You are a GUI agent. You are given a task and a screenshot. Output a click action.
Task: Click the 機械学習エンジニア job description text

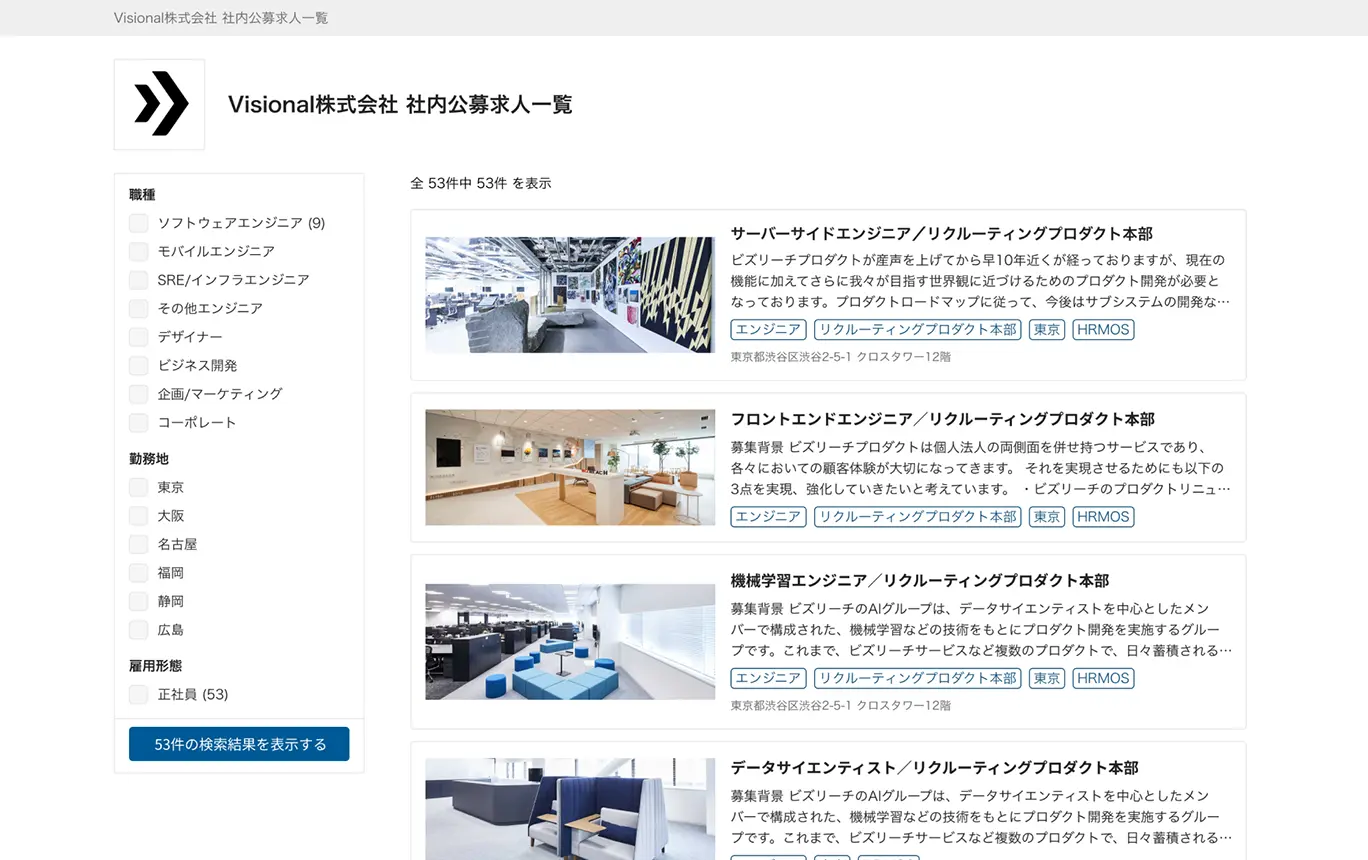coord(980,630)
